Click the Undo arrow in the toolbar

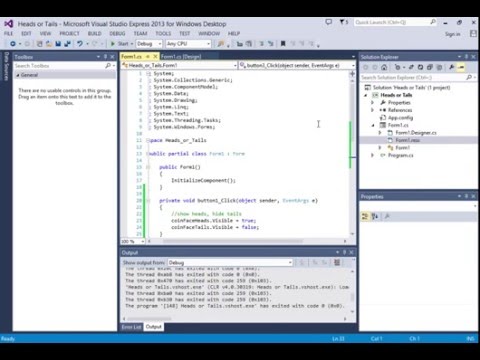pos(80,44)
